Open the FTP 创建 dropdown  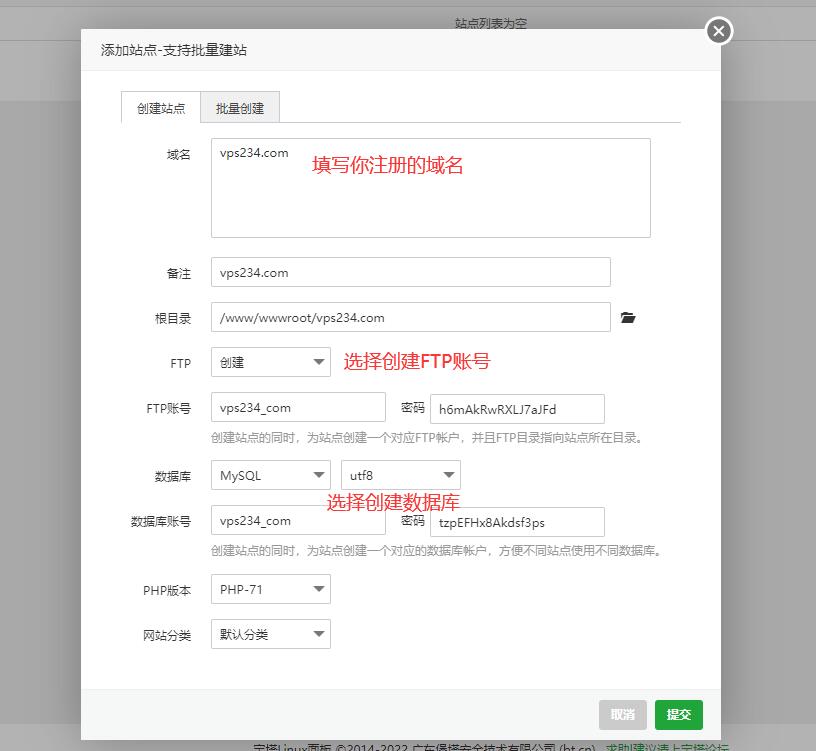coord(270,362)
